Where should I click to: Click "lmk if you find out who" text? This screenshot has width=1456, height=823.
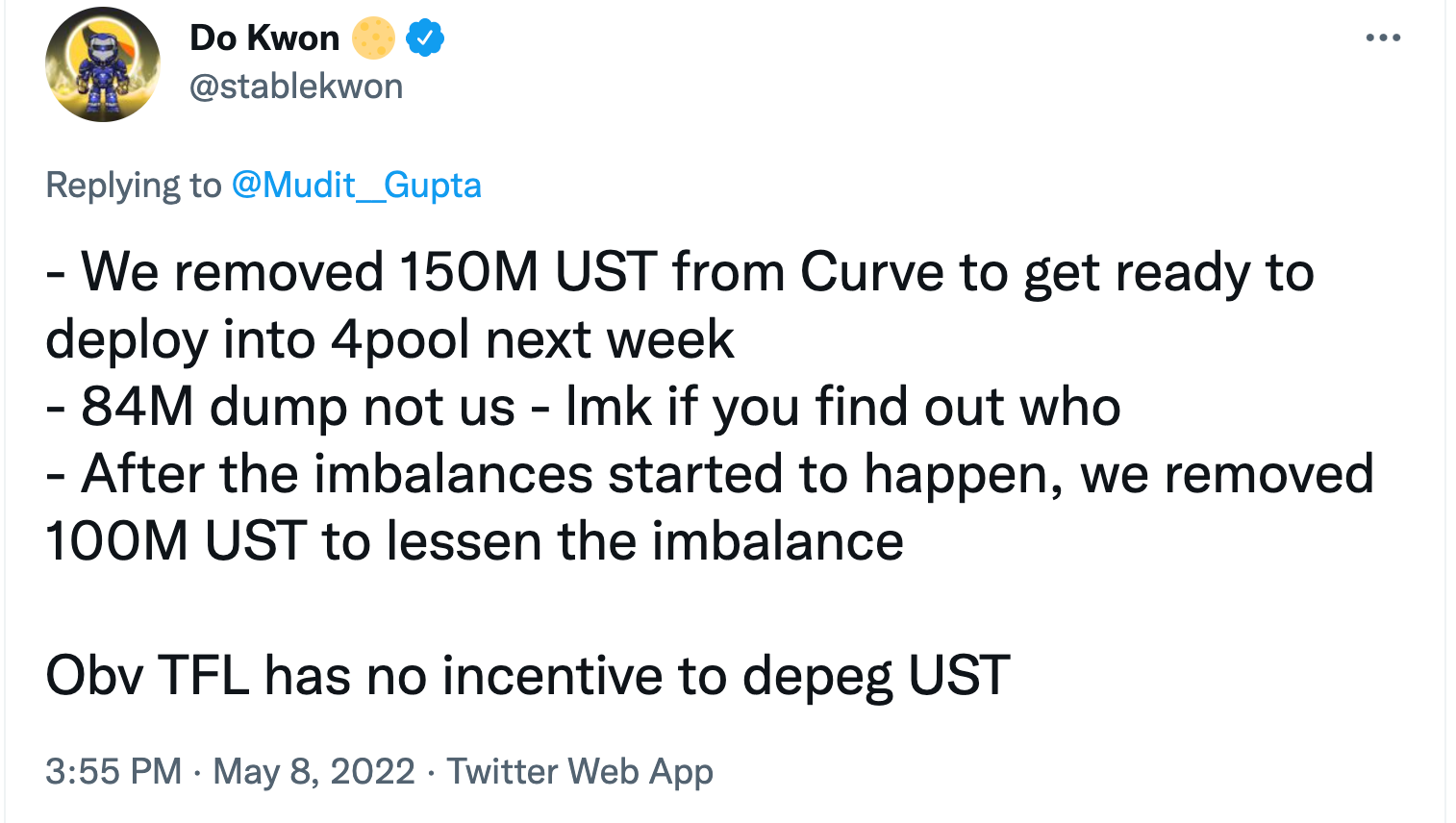tap(843, 407)
